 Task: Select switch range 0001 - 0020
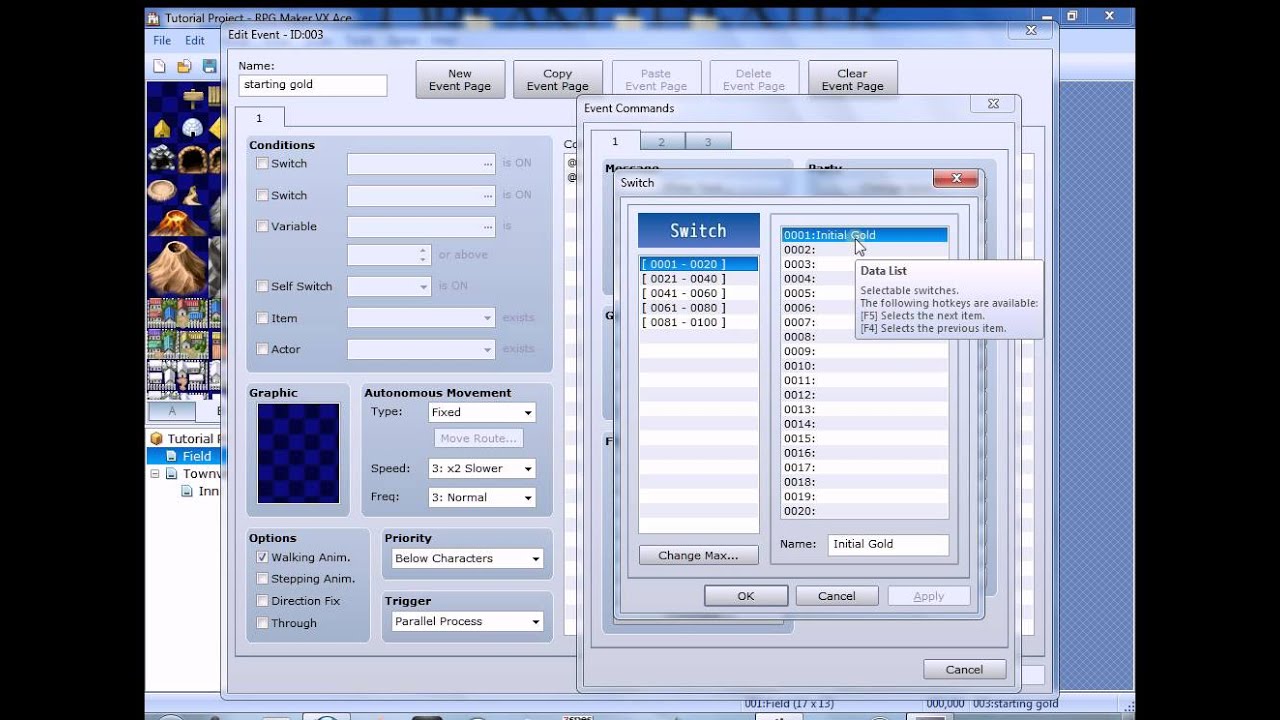(x=699, y=264)
